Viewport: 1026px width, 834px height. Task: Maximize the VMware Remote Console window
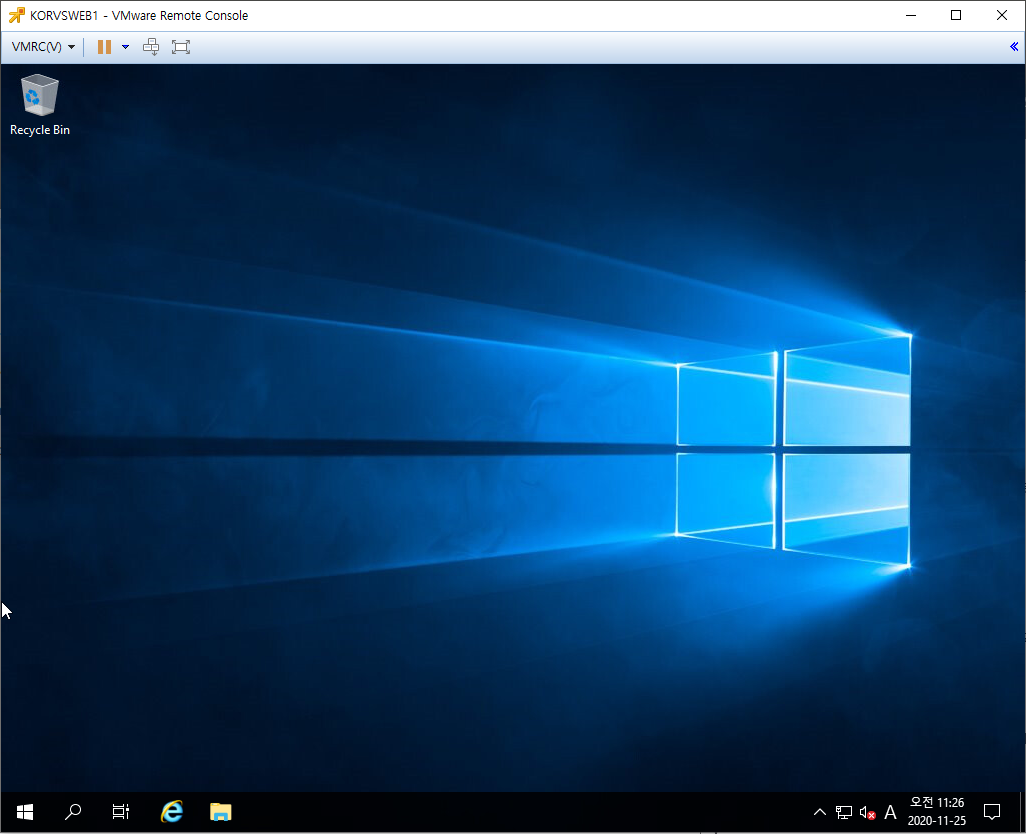click(956, 15)
